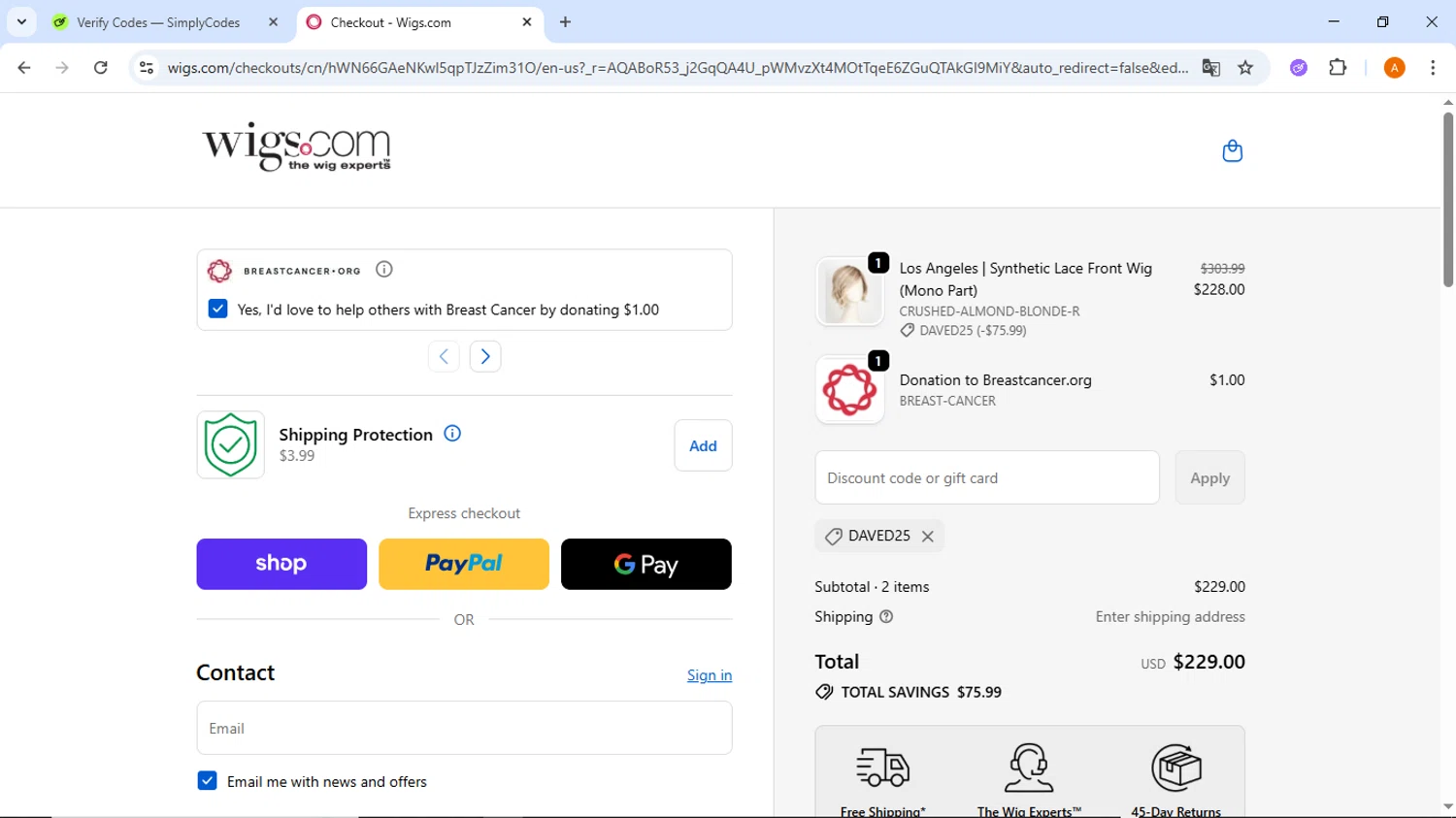Check out with Shop Pay
The height and width of the screenshot is (818, 1456).
click(x=281, y=564)
